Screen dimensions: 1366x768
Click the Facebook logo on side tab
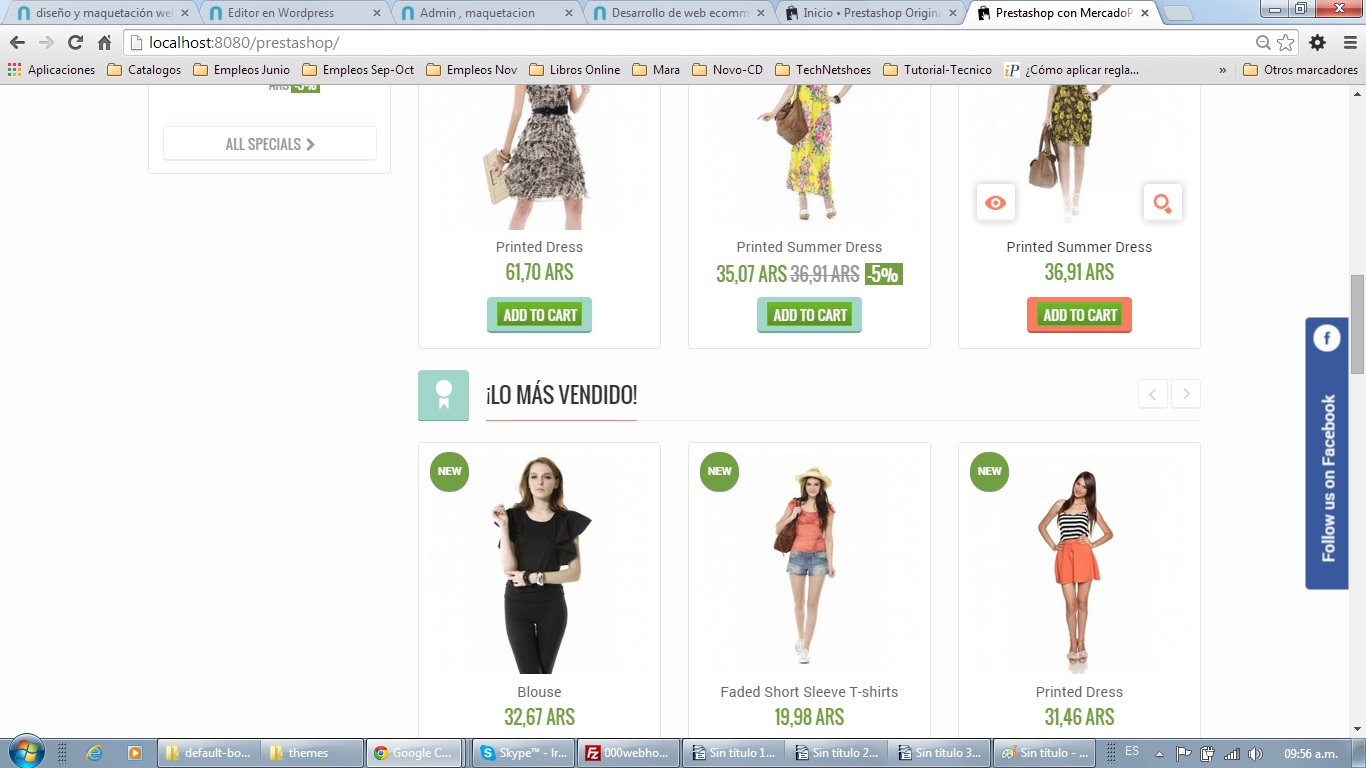coord(1327,338)
